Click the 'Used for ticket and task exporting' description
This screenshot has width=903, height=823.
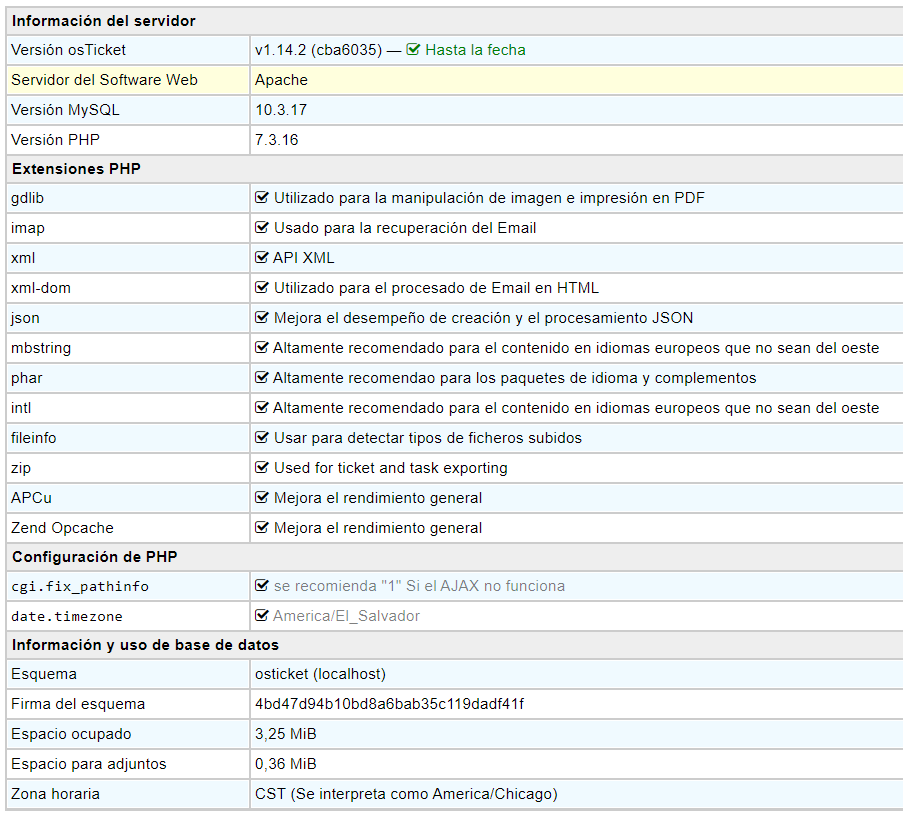(x=390, y=468)
